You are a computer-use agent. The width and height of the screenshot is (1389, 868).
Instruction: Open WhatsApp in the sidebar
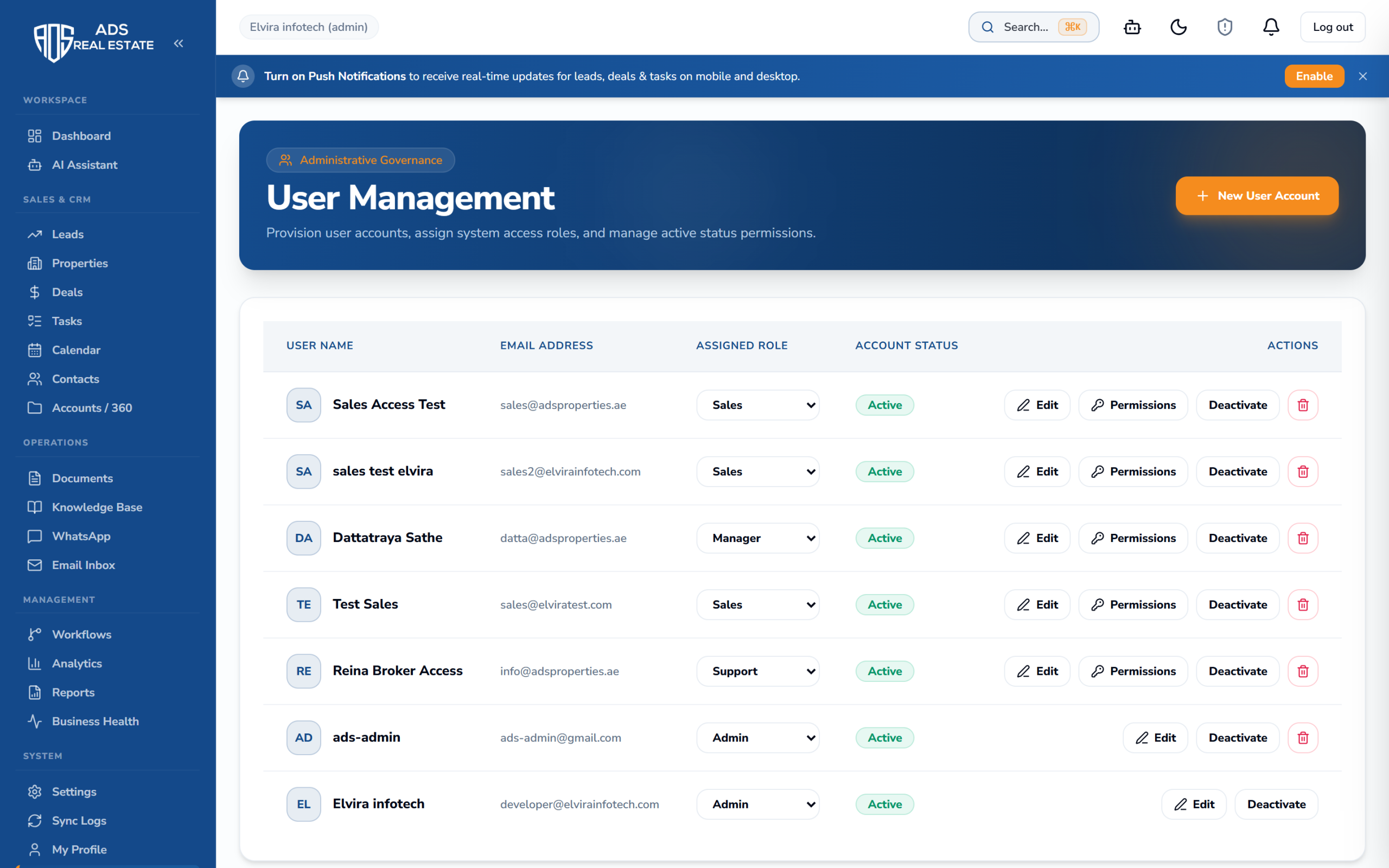pyautogui.click(x=108, y=536)
